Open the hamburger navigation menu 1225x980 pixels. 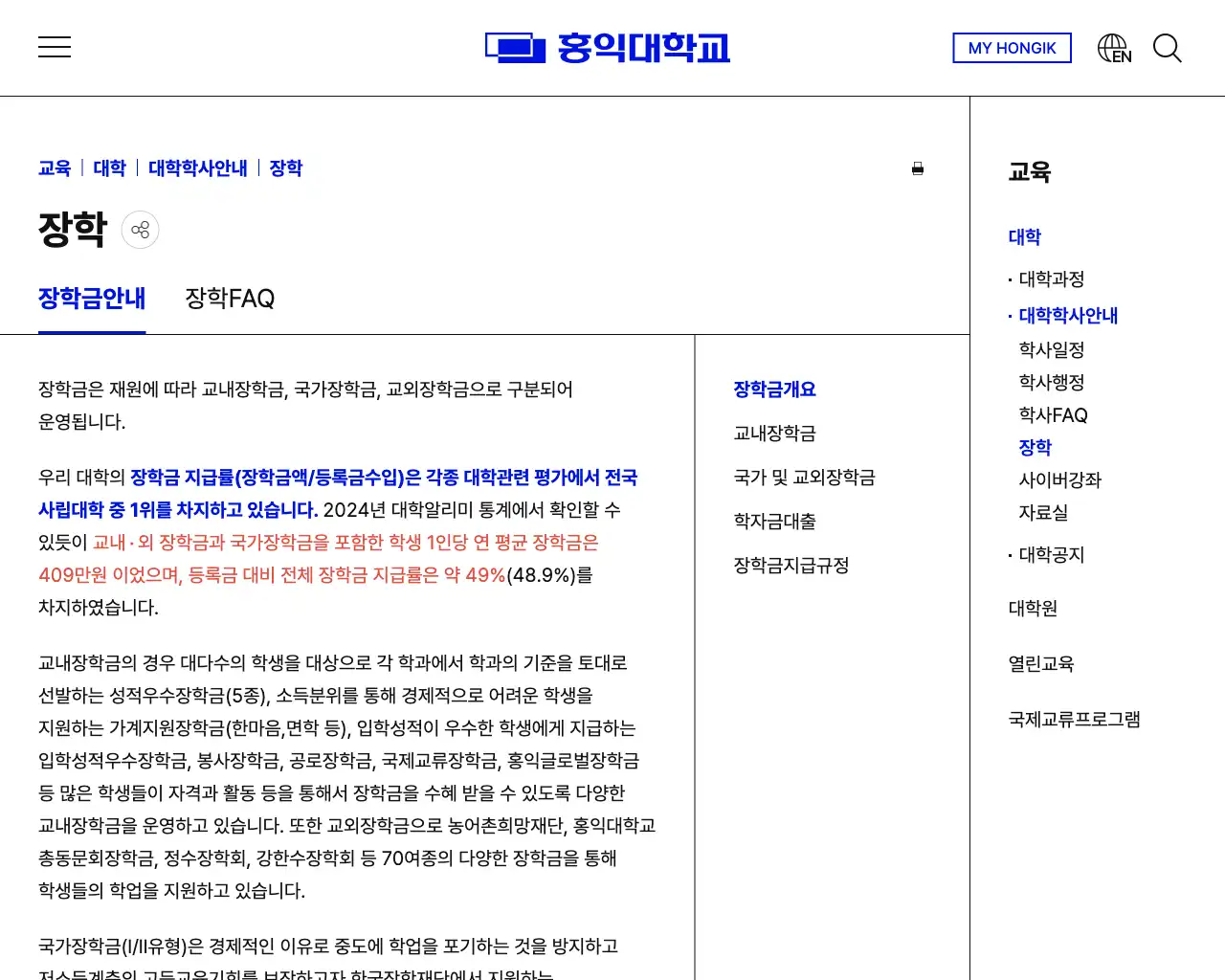click(x=55, y=46)
